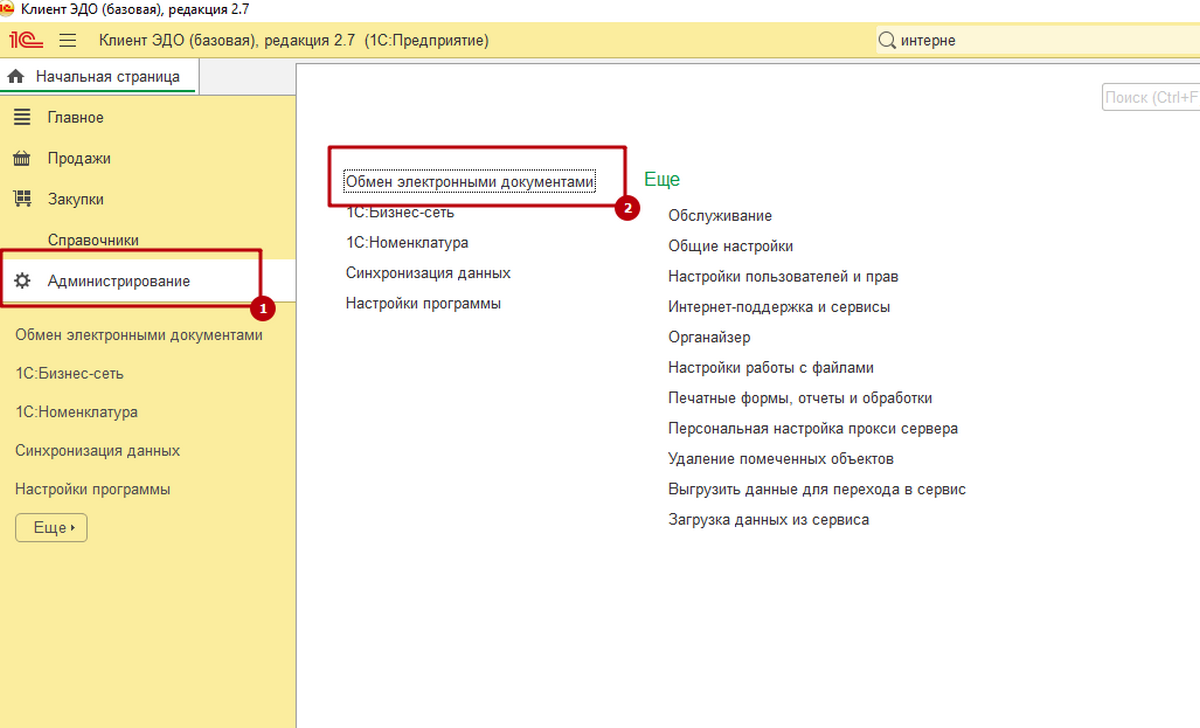Image resolution: width=1200 pixels, height=728 pixels.
Task: Expand the Еще button in sidebar
Action: tap(51, 528)
